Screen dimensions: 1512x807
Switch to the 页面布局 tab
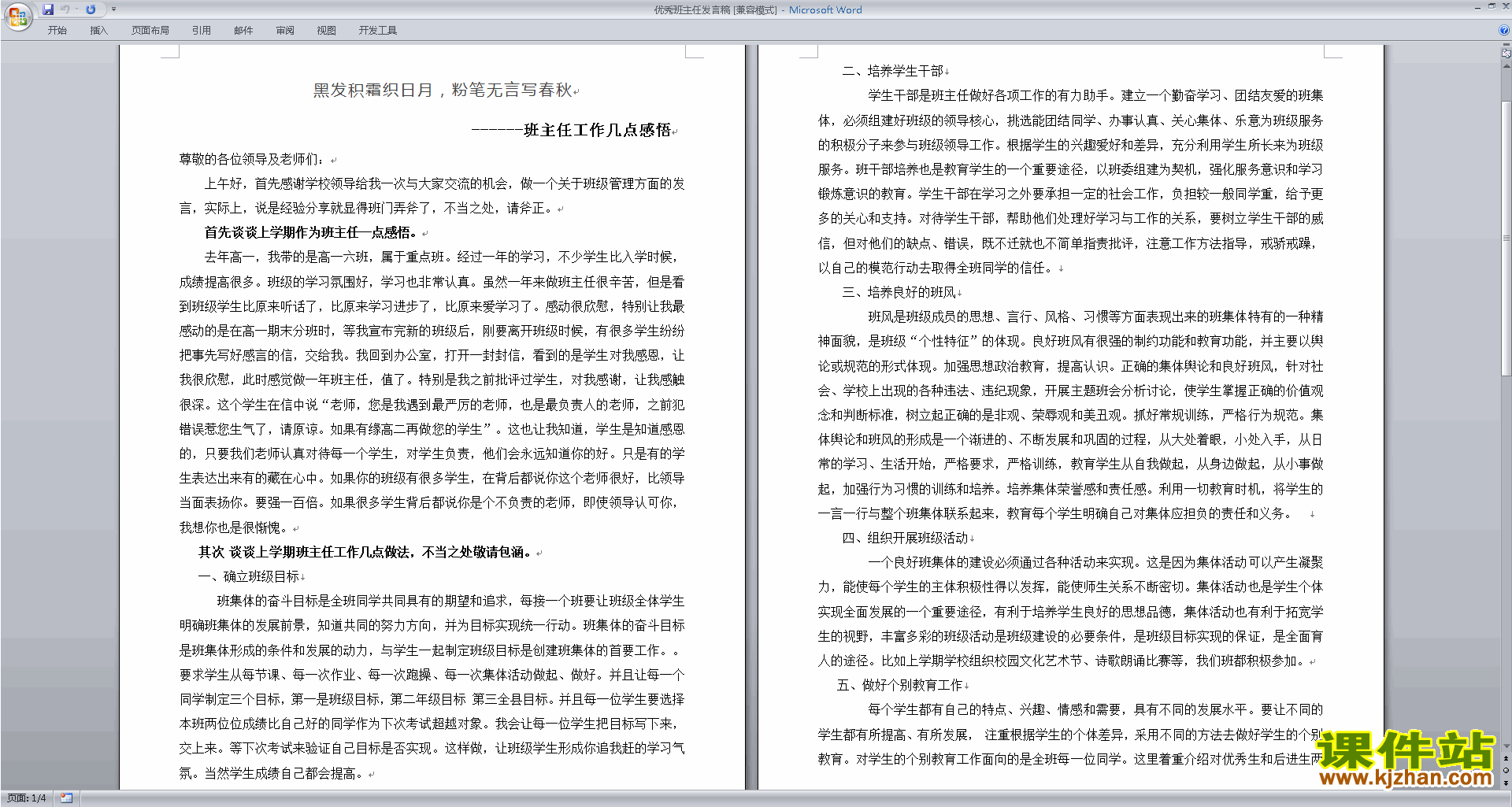pos(150,31)
